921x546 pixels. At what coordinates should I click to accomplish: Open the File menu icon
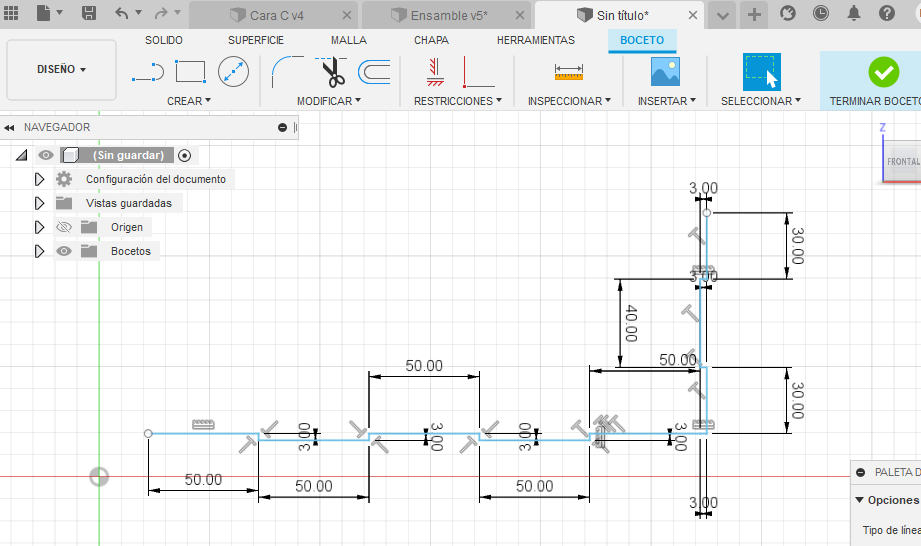(x=43, y=13)
